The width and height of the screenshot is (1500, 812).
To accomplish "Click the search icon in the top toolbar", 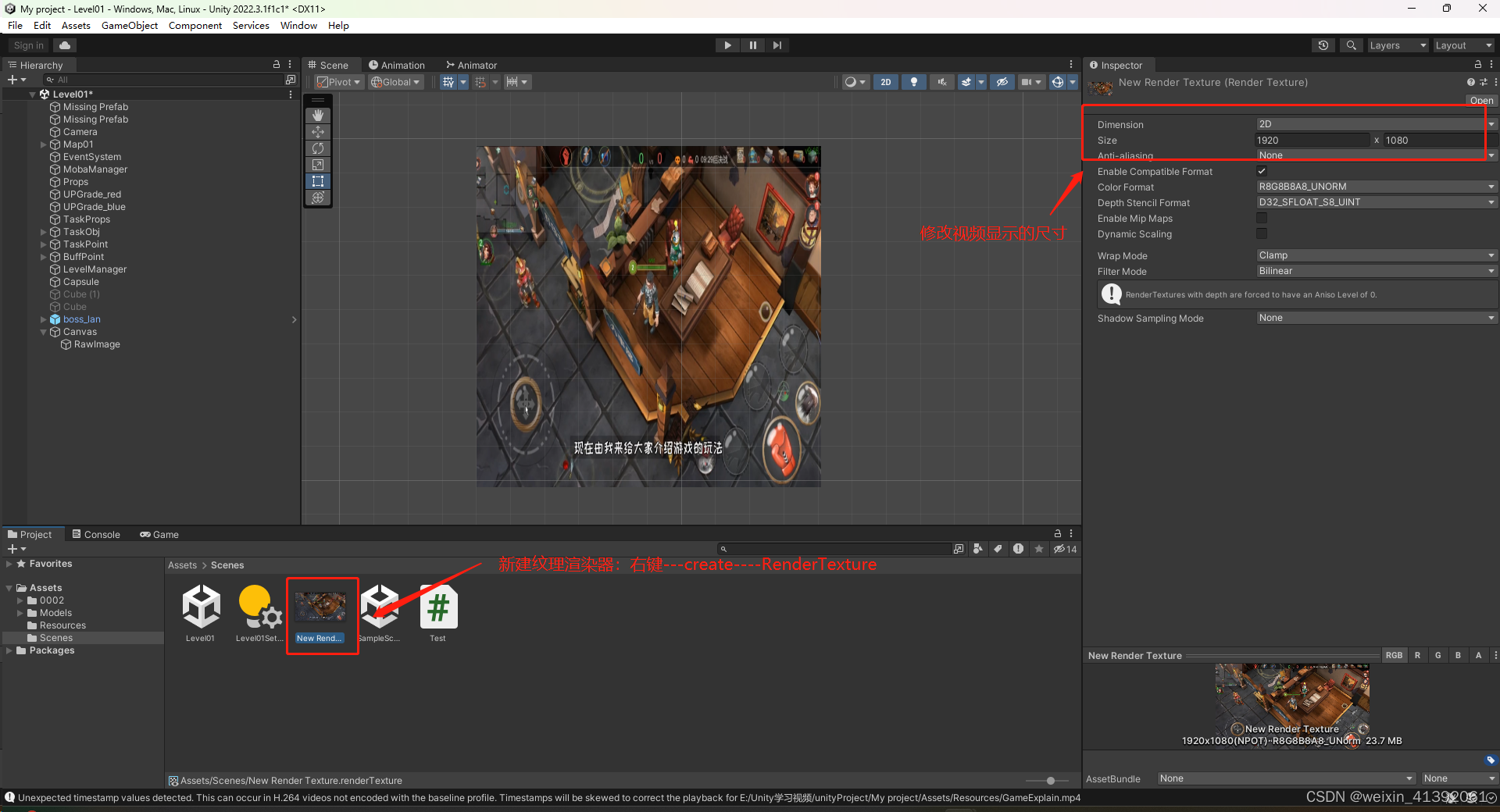I will (1351, 45).
